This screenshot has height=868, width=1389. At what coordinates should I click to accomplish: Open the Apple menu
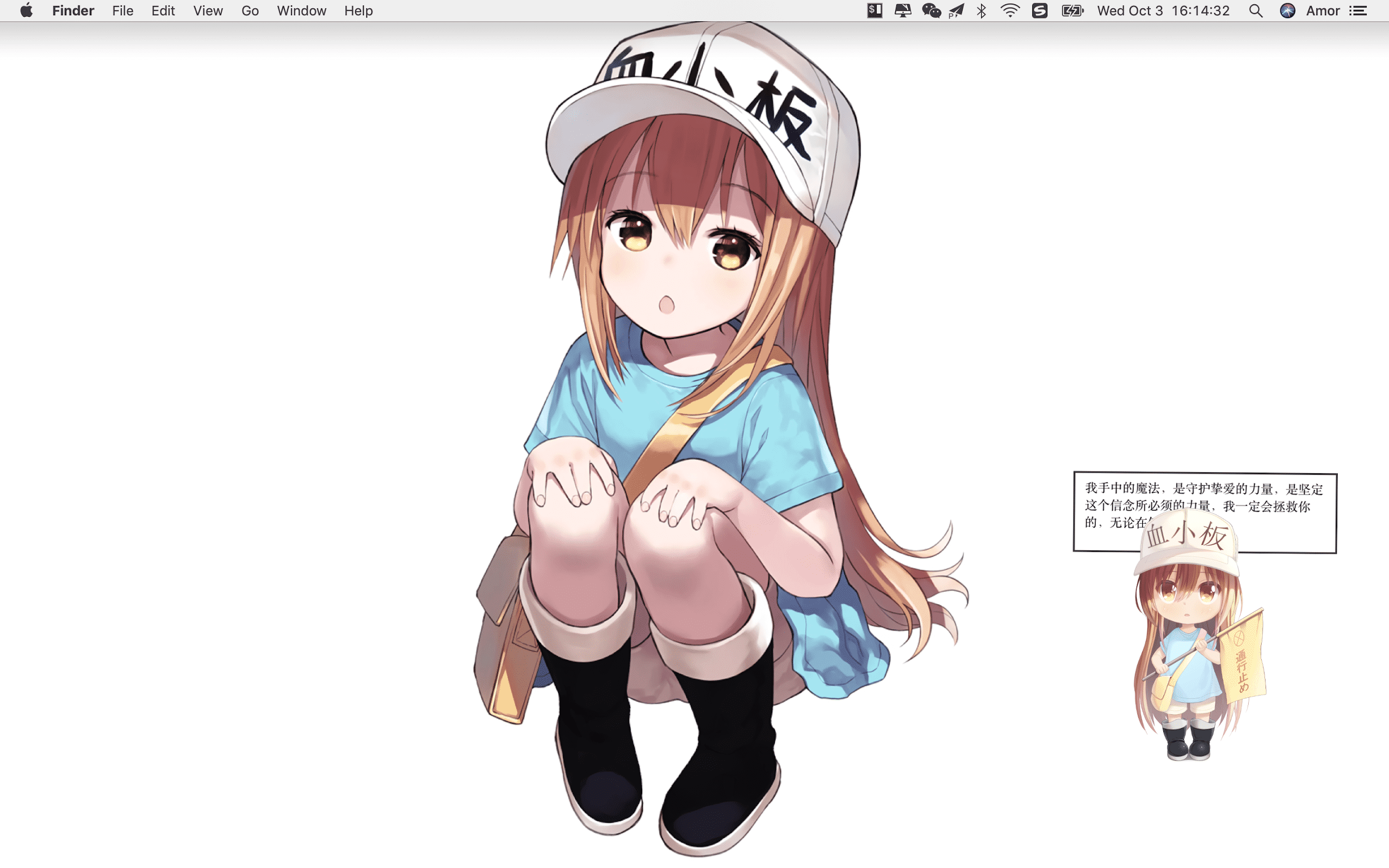(27, 10)
